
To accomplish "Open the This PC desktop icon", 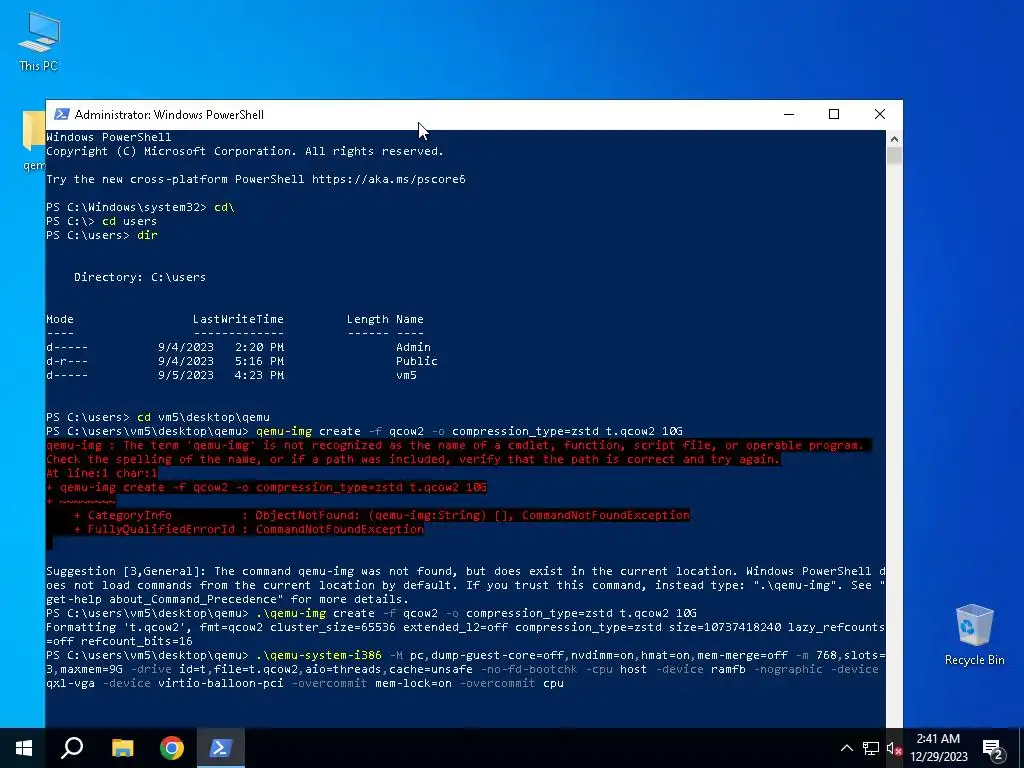I will [39, 41].
